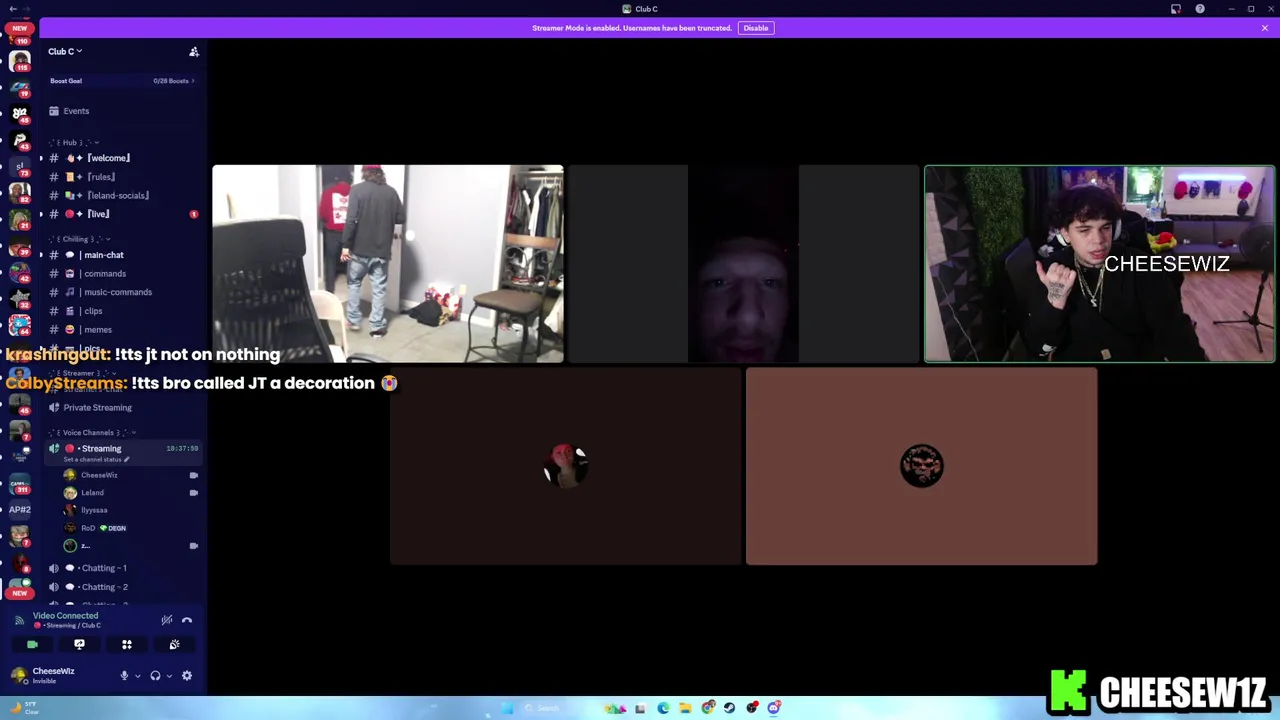Open the Boost Goal bar
1280x720 pixels.
tap(122, 81)
